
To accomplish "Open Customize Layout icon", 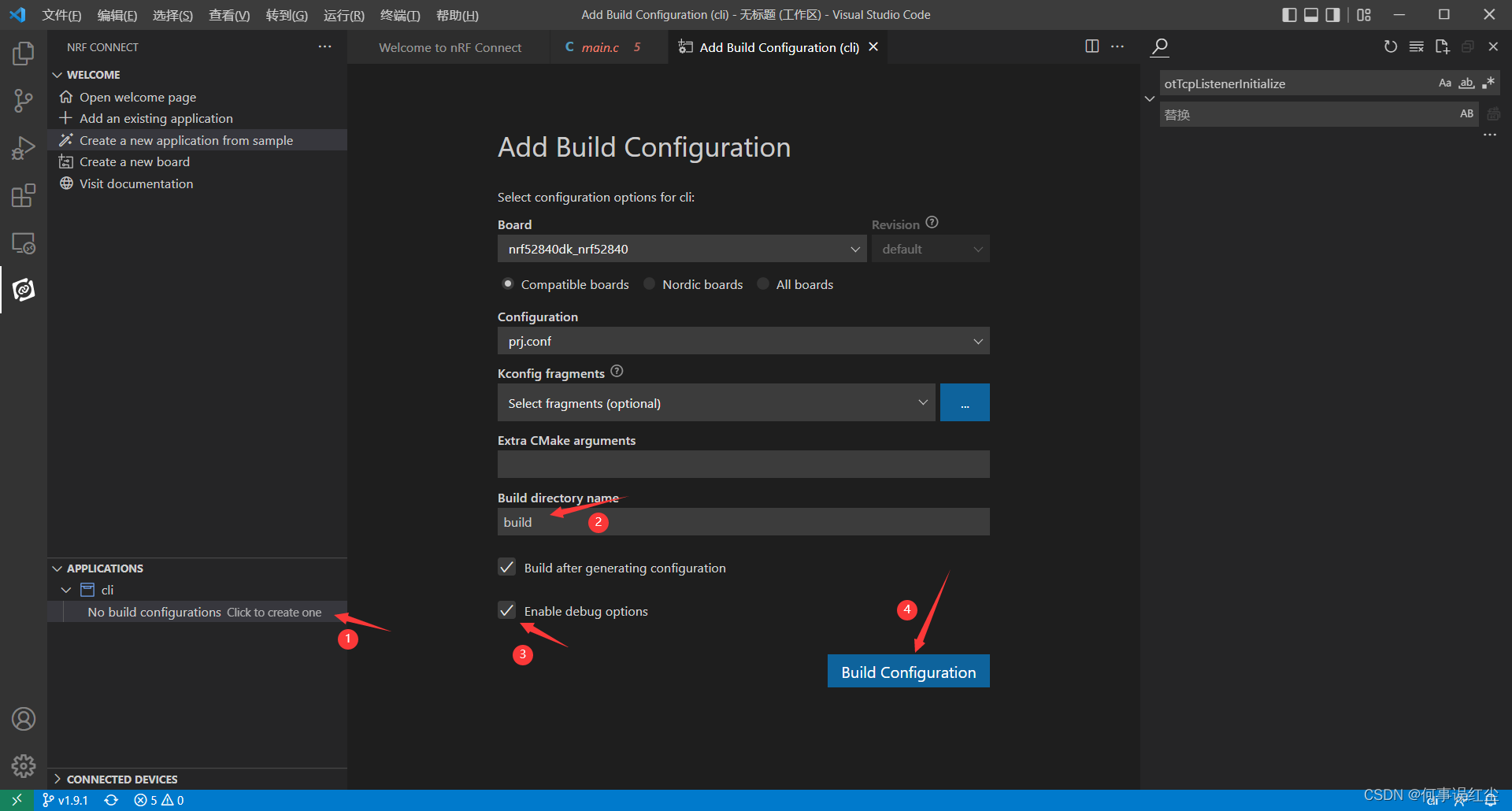I will click(x=1364, y=15).
